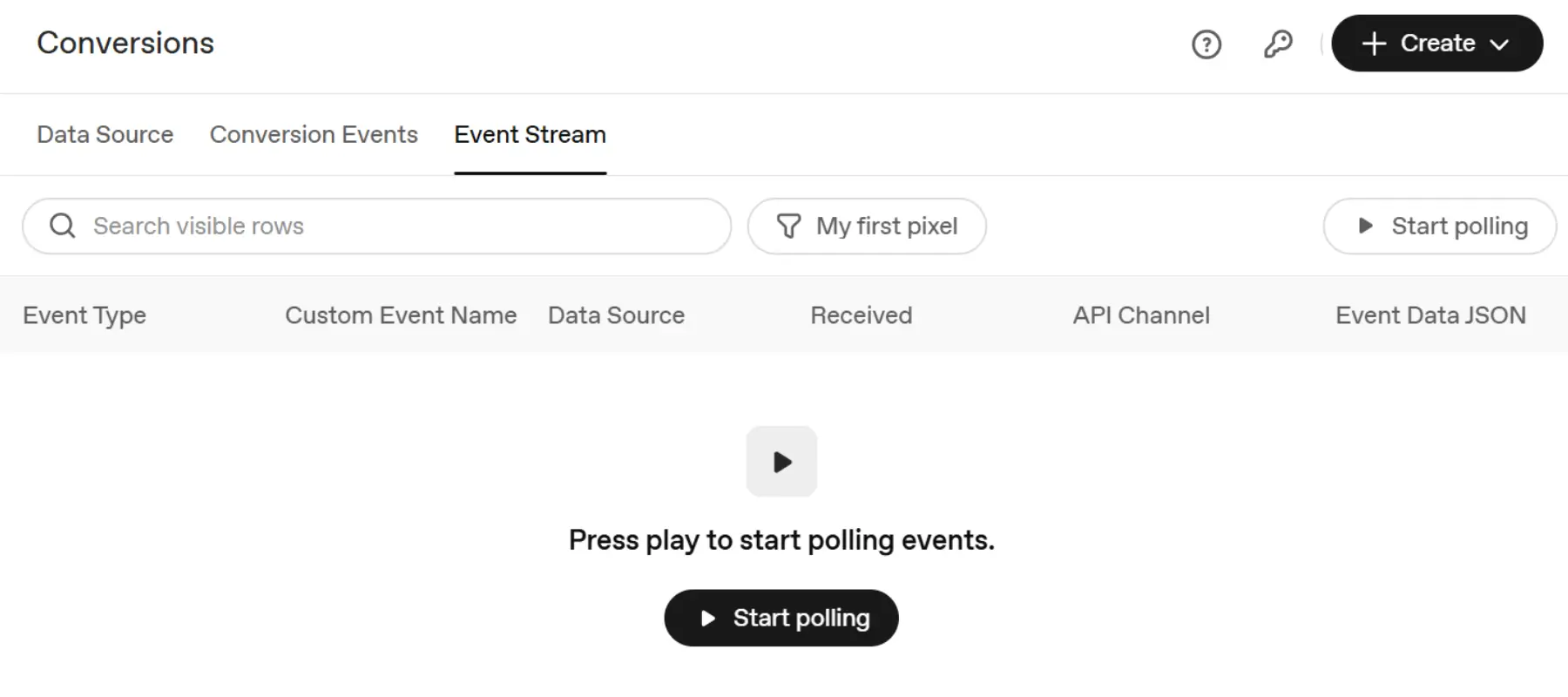Screen dimensions: 1568x697
Task: Switch to the Data Source tab
Action: tap(105, 135)
